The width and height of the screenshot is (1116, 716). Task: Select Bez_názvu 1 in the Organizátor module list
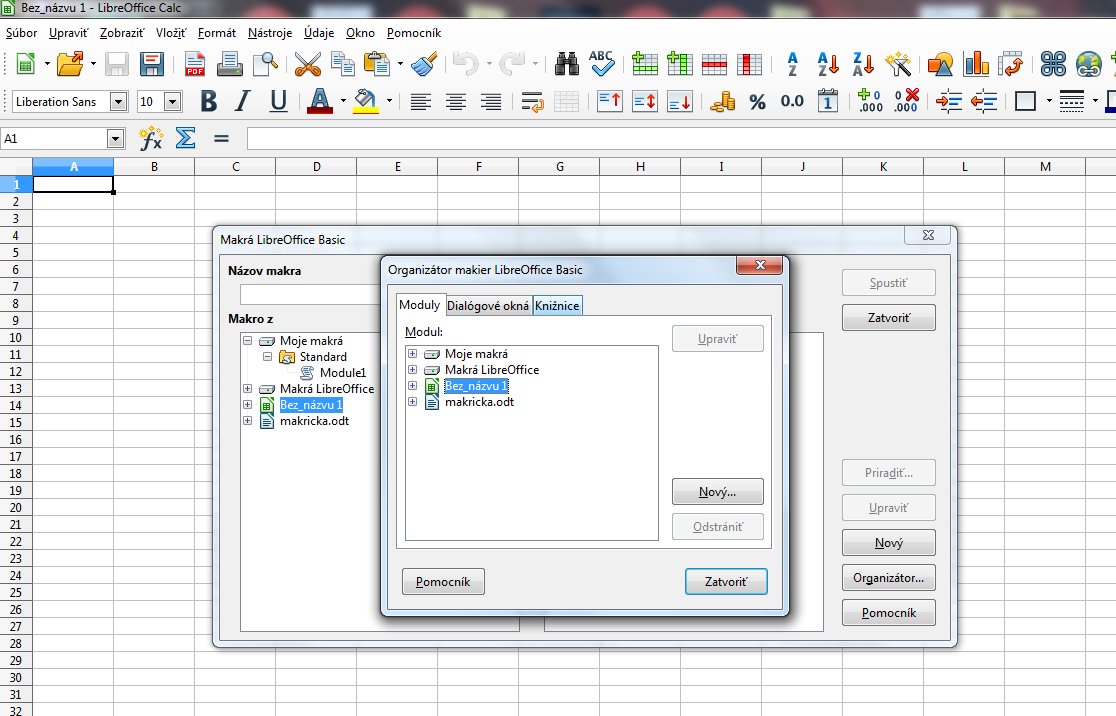[x=476, y=386]
